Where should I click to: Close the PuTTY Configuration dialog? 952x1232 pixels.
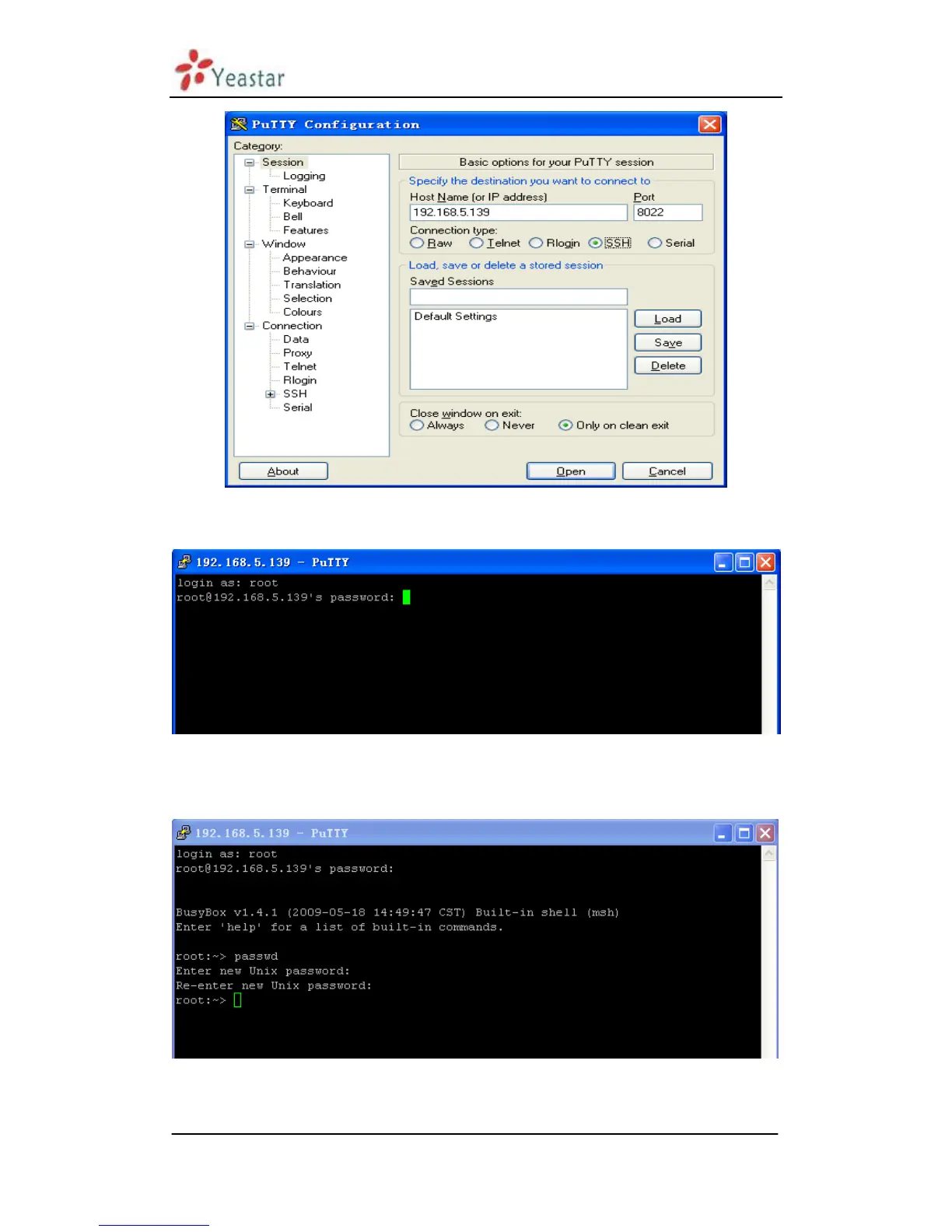(x=709, y=124)
